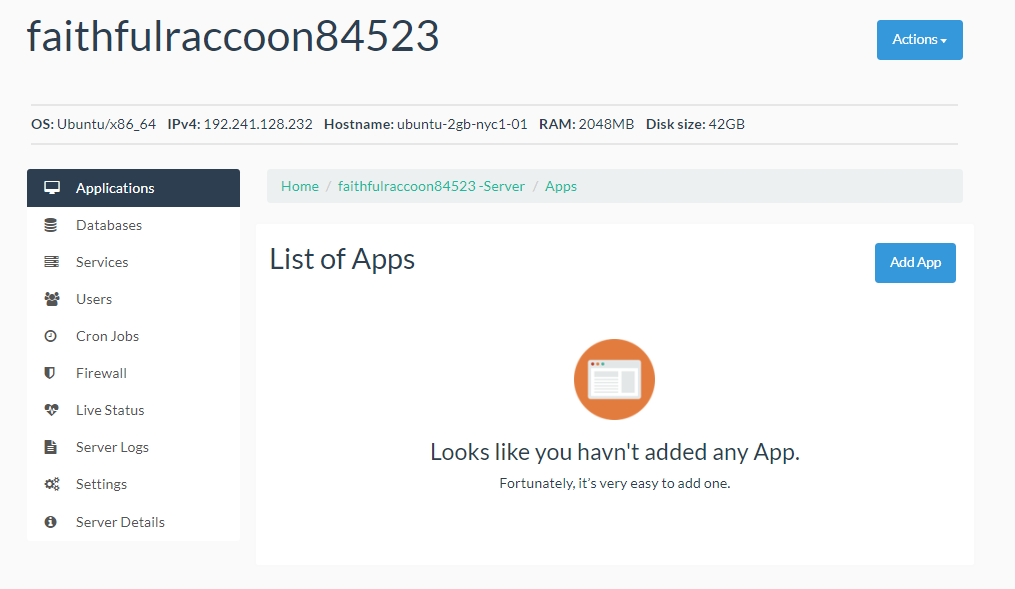Viewport: 1015px width, 589px height.
Task: Open the Actions dropdown menu
Action: click(919, 40)
